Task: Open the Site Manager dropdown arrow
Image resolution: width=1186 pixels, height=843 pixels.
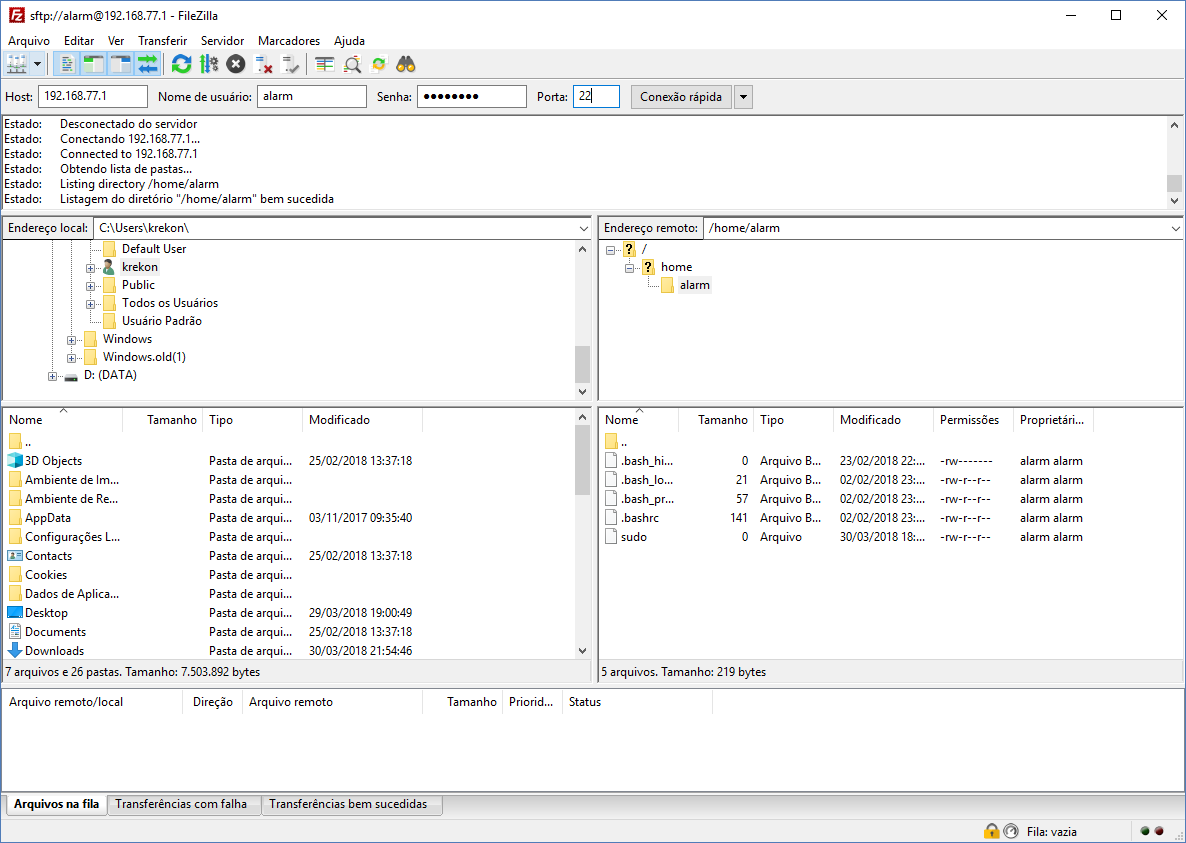Action: tap(37, 64)
